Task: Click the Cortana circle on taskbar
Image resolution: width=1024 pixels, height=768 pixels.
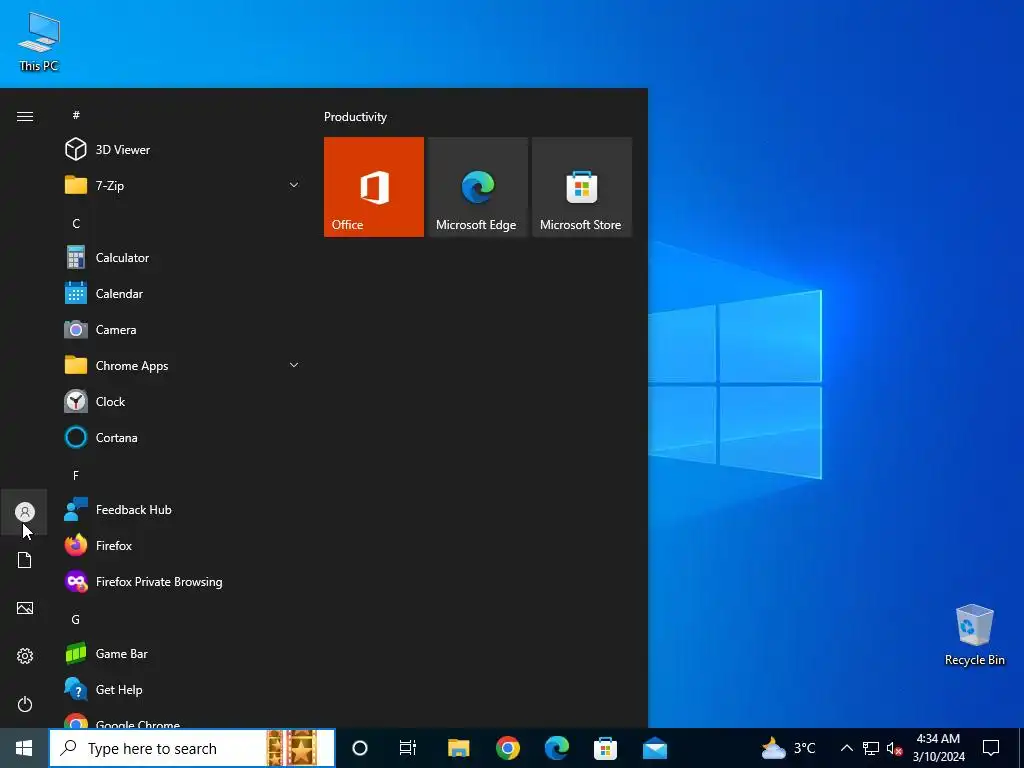Action: coord(360,748)
